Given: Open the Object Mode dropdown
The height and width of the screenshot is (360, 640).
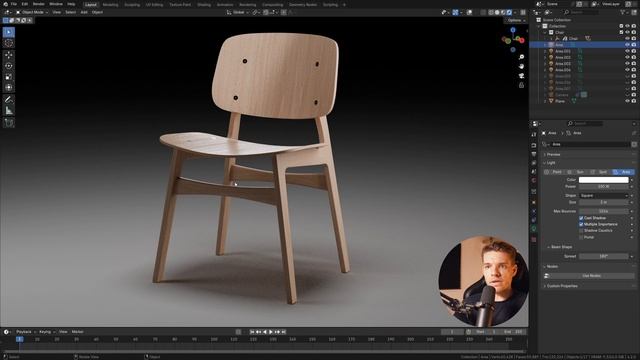Looking at the screenshot, I should tap(32, 12).
